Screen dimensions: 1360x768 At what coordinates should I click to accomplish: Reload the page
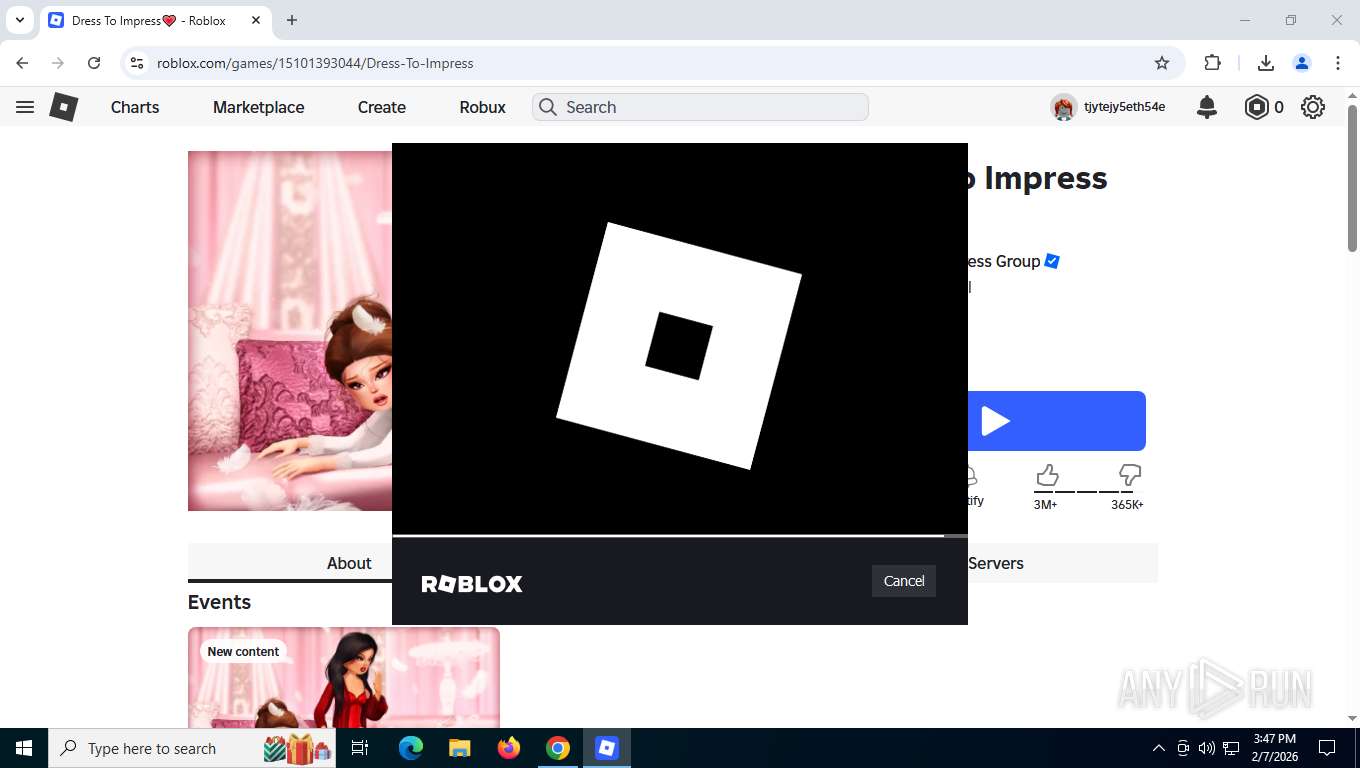(94, 63)
